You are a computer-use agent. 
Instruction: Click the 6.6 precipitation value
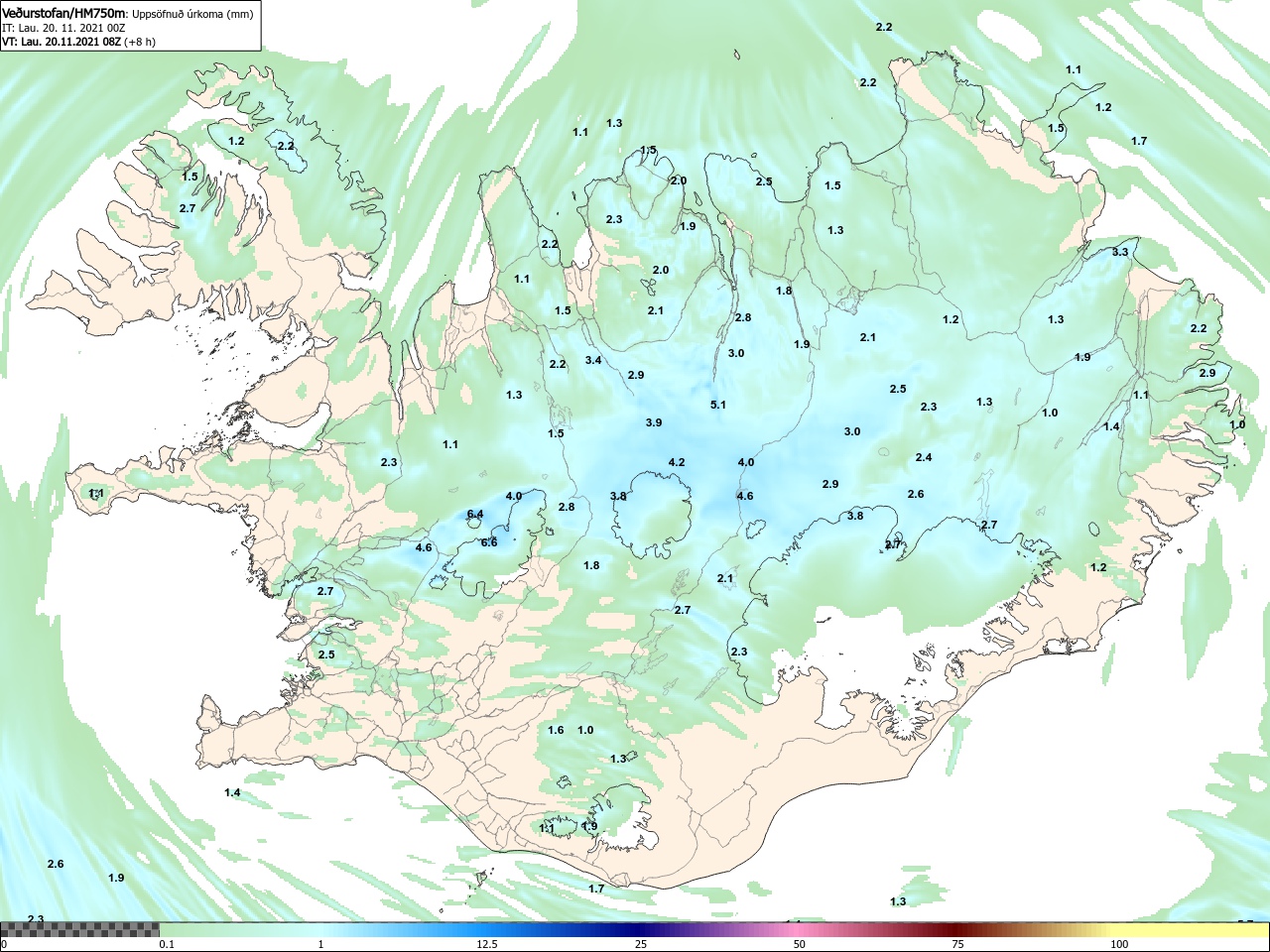(x=489, y=542)
